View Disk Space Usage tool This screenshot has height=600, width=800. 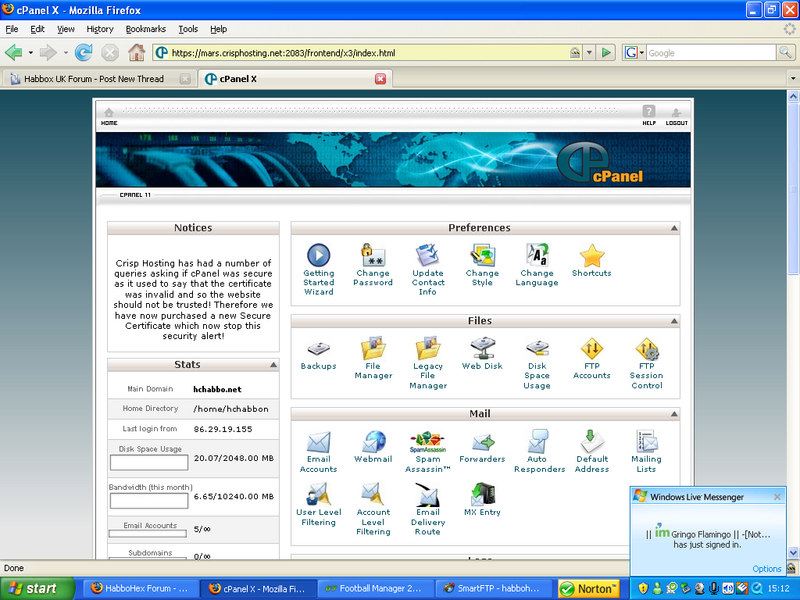537,363
